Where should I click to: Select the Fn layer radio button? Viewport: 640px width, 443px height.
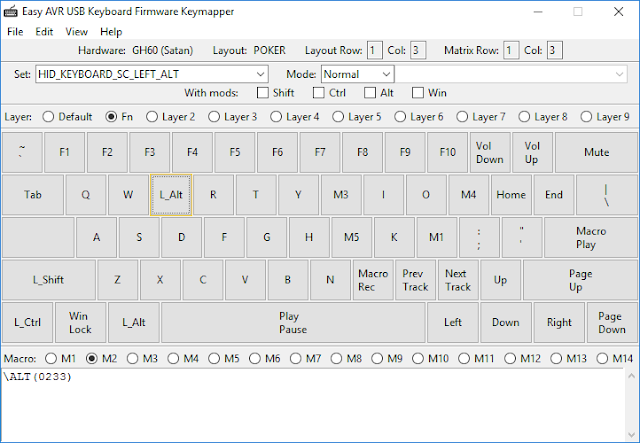point(111,117)
